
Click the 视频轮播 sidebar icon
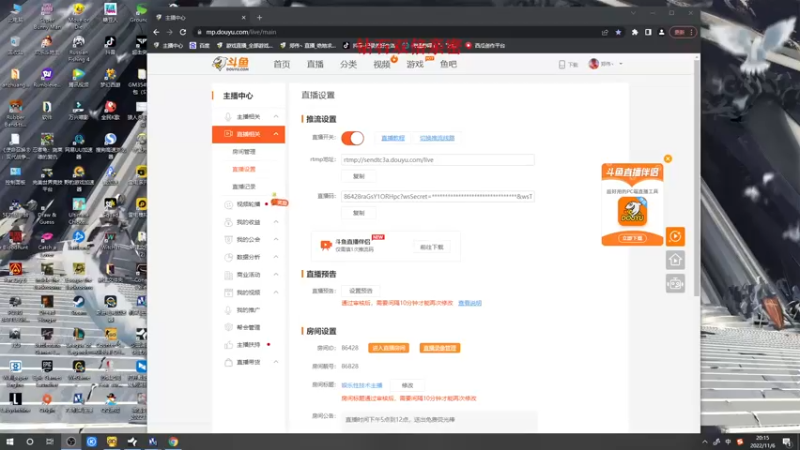(x=228, y=205)
